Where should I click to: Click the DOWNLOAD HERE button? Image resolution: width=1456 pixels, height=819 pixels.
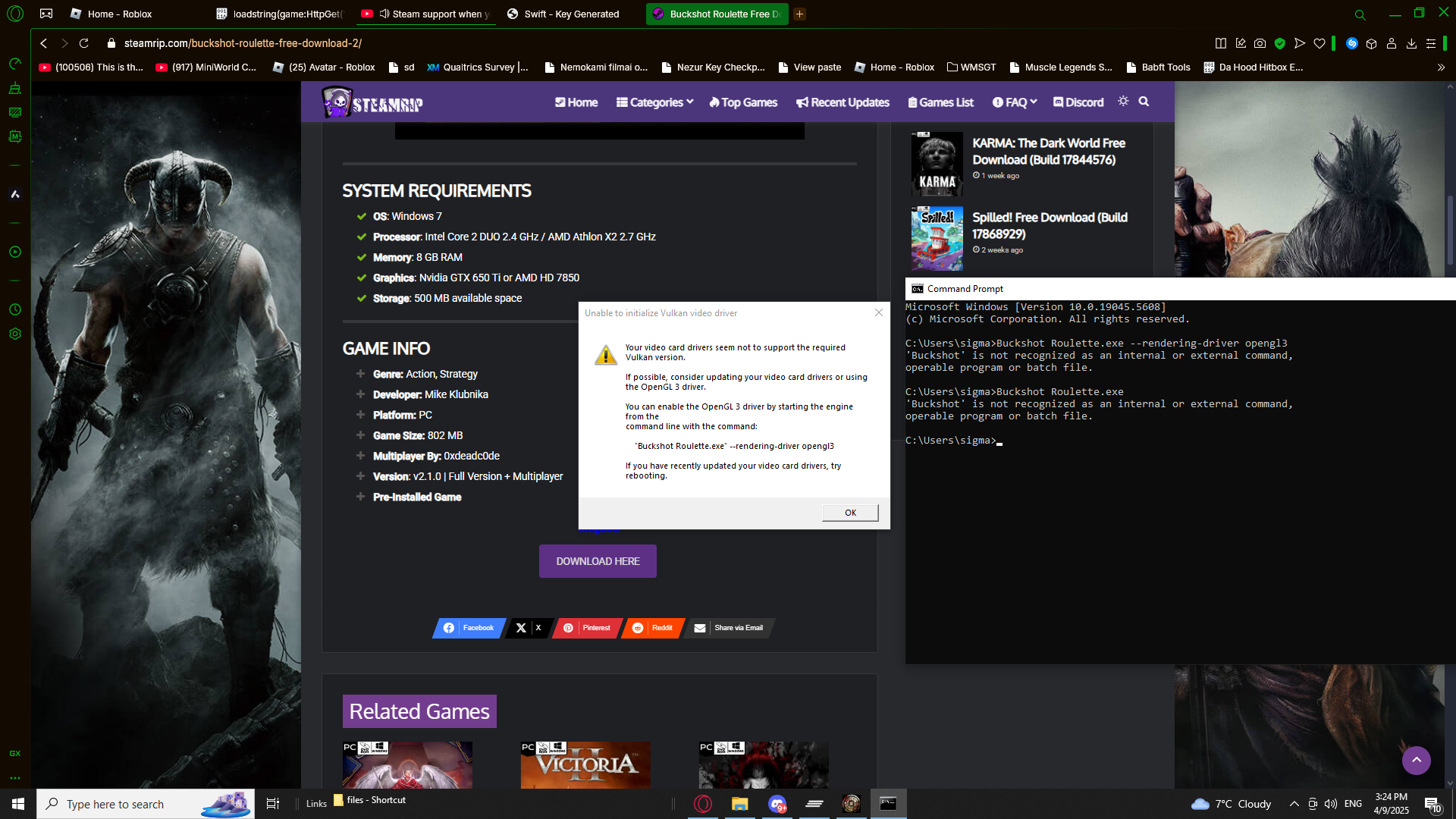598,561
